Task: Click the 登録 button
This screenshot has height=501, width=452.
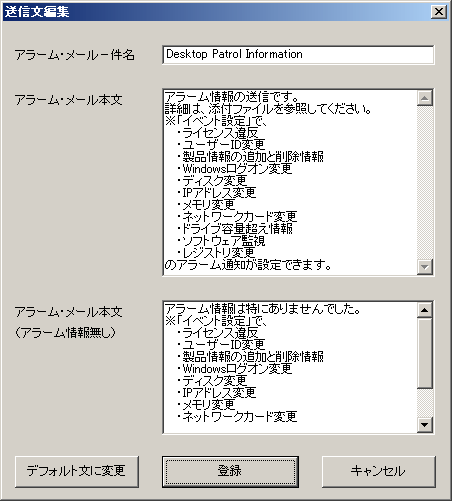Action: click(230, 471)
